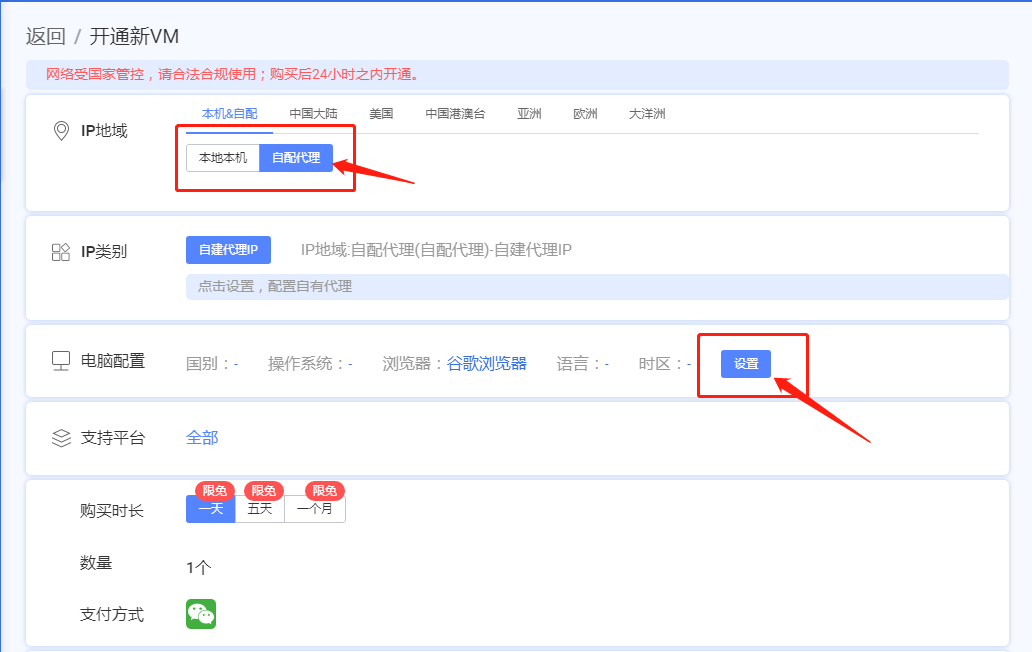Screen dimensions: 1032x652
Task: Click the WeChat Pay payment icon
Action: point(201,614)
